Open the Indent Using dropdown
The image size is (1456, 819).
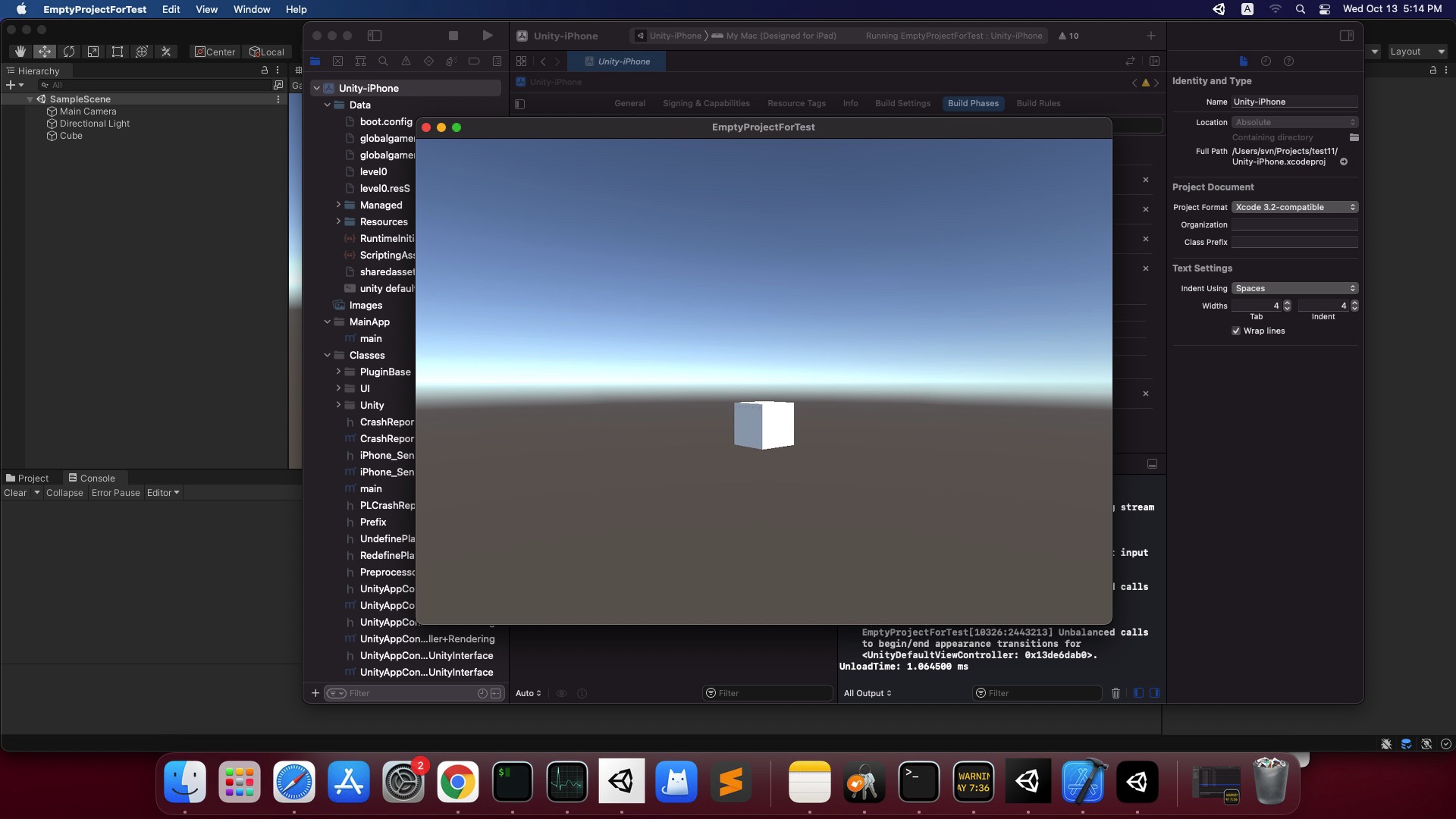[1294, 288]
